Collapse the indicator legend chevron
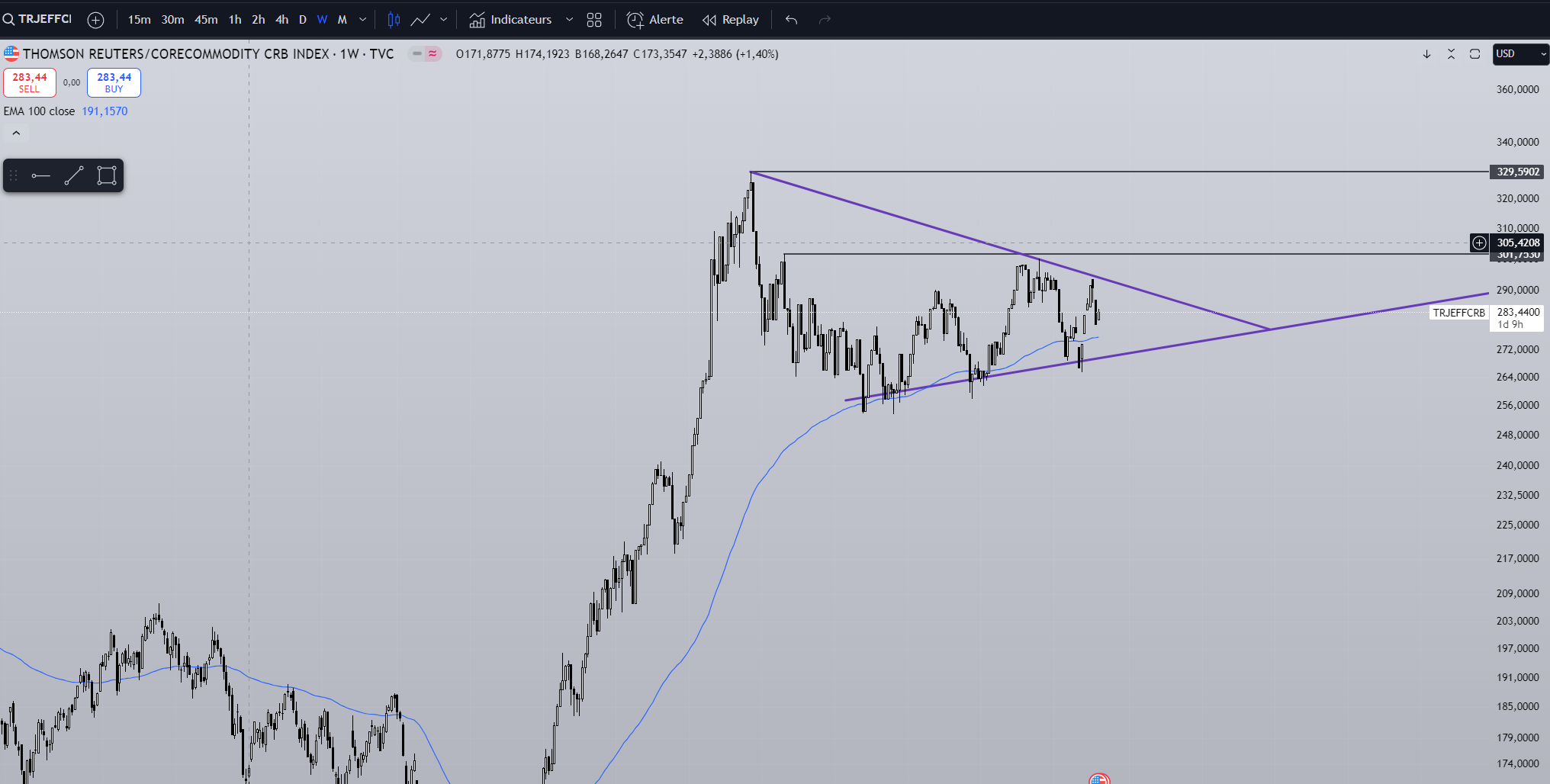The width and height of the screenshot is (1550, 784). click(16, 133)
